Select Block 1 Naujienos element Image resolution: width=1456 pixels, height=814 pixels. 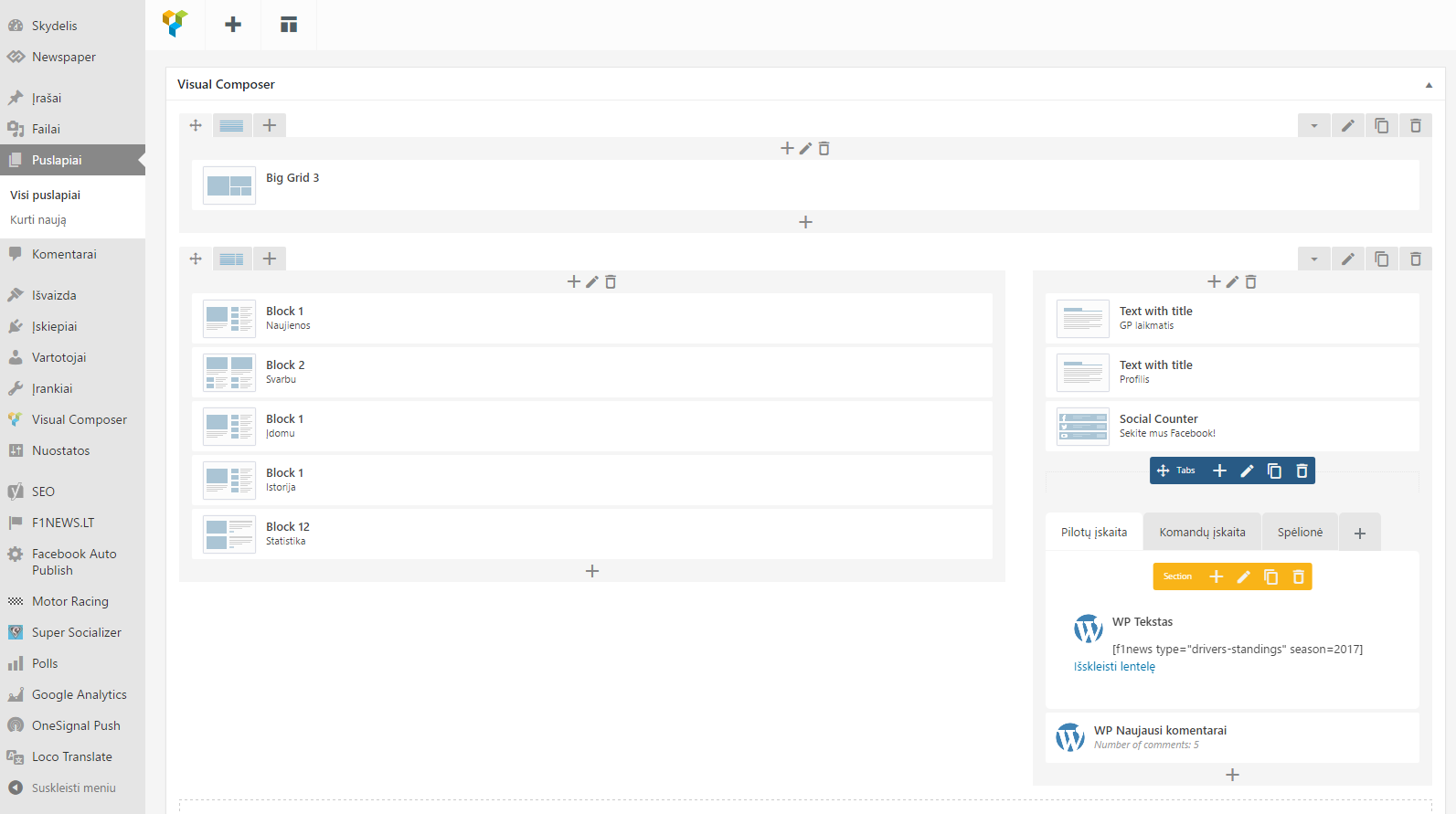591,319
